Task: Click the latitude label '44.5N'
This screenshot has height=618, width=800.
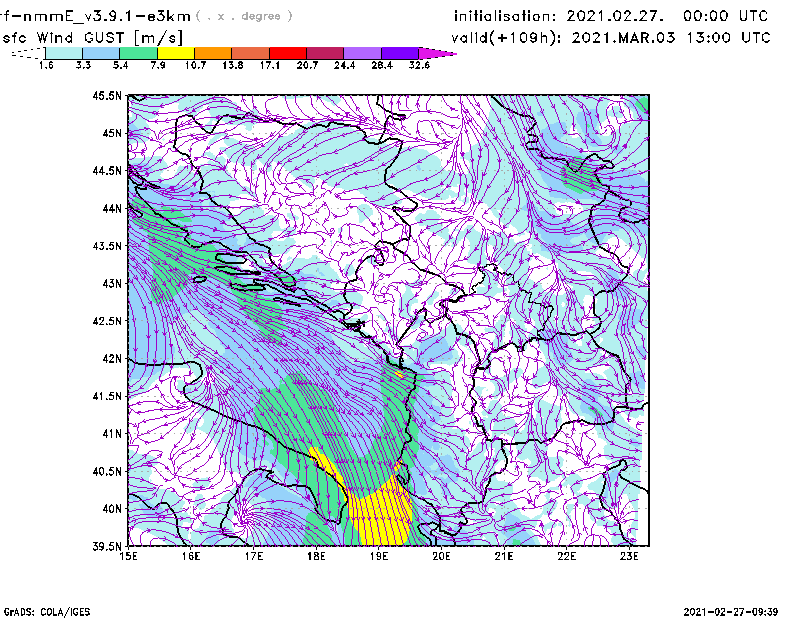Action: [107, 170]
